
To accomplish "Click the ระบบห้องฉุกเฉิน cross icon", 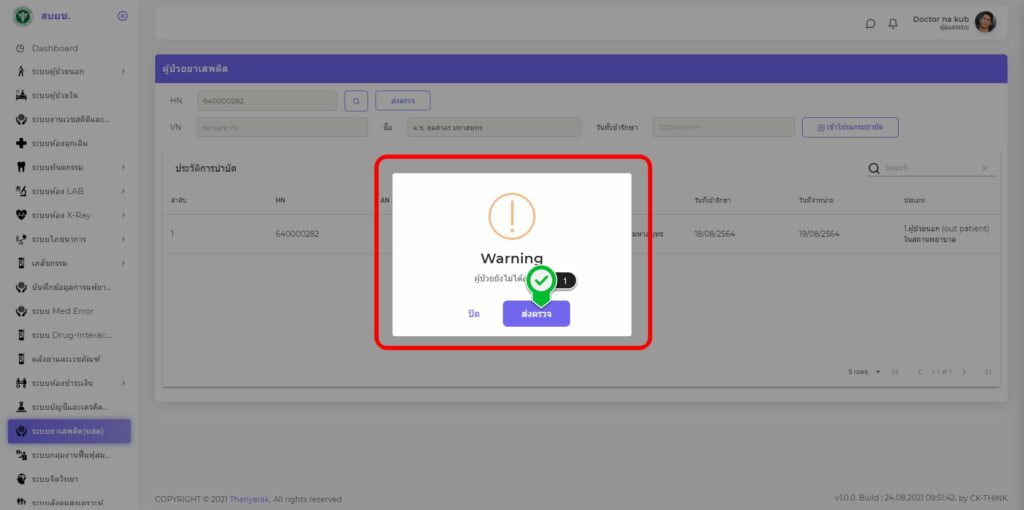I will click(x=21, y=143).
